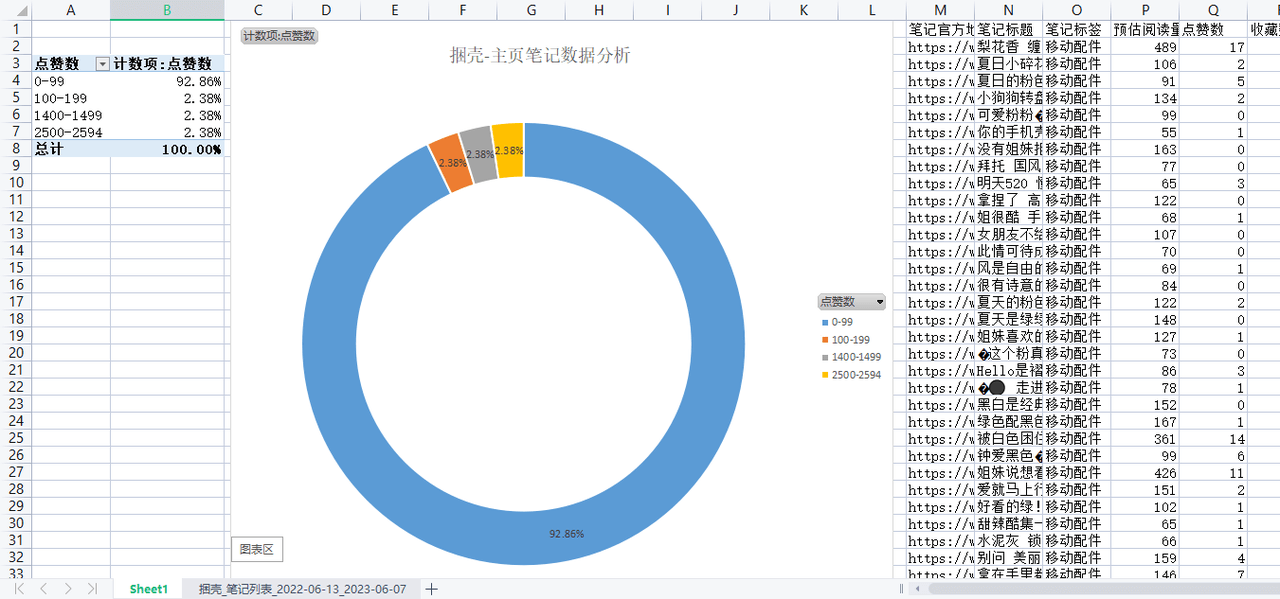1280x599 pixels.
Task: Click the select-all corner of the grid
Action: [x=15, y=10]
